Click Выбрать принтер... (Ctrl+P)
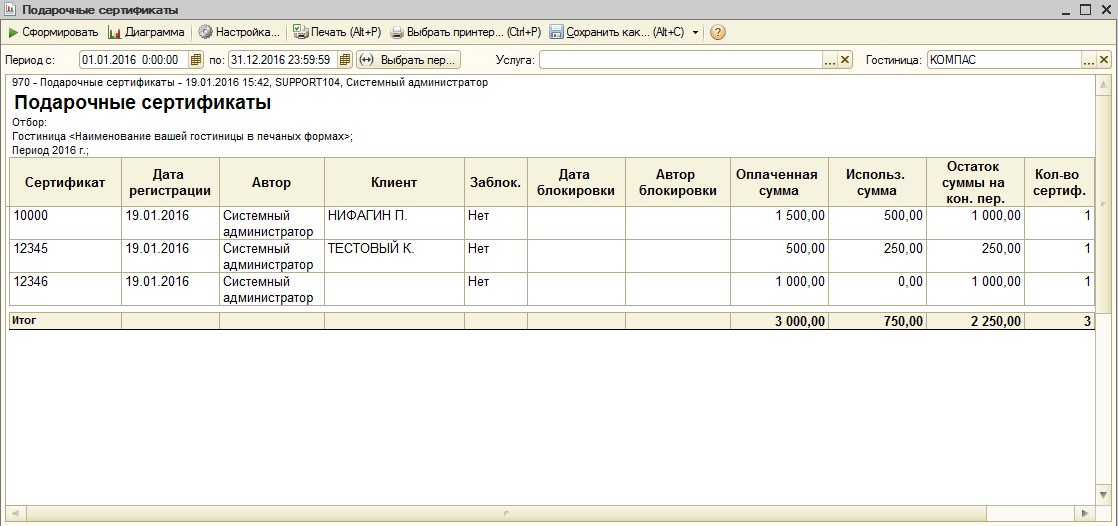Image resolution: width=1118 pixels, height=526 pixels. [465, 32]
